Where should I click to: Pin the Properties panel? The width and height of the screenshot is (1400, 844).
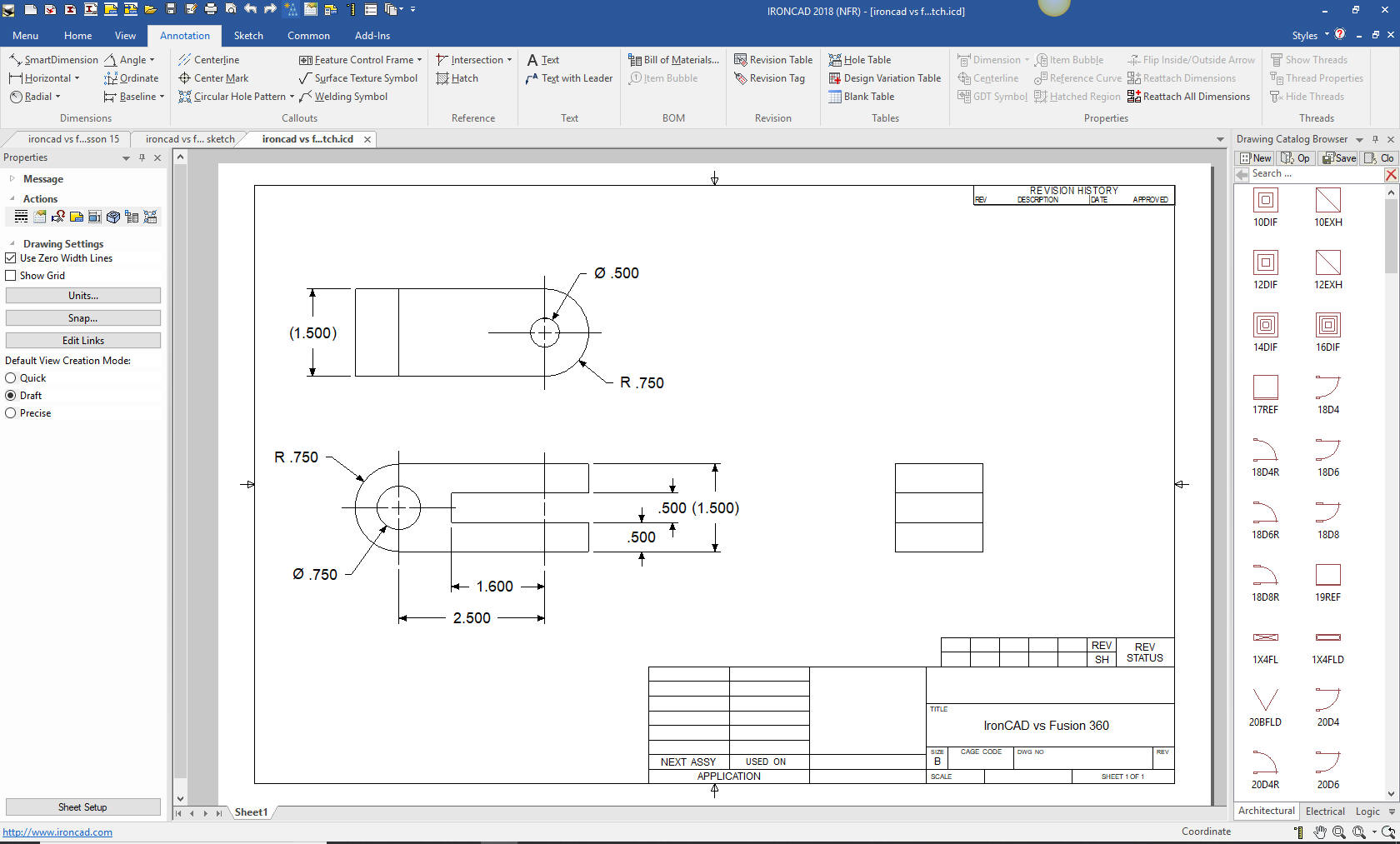[142, 157]
